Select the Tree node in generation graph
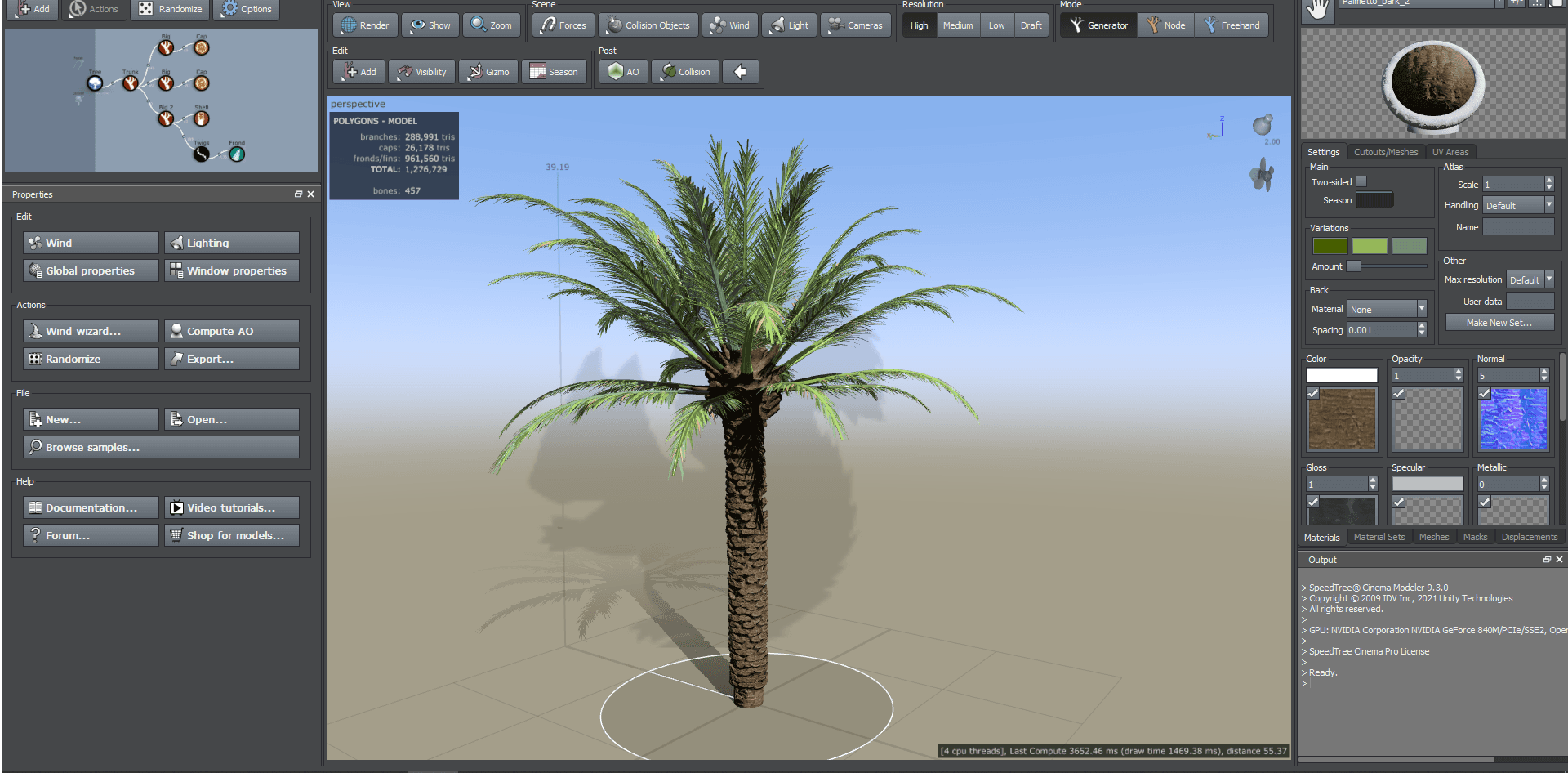1568x773 pixels. point(96,83)
